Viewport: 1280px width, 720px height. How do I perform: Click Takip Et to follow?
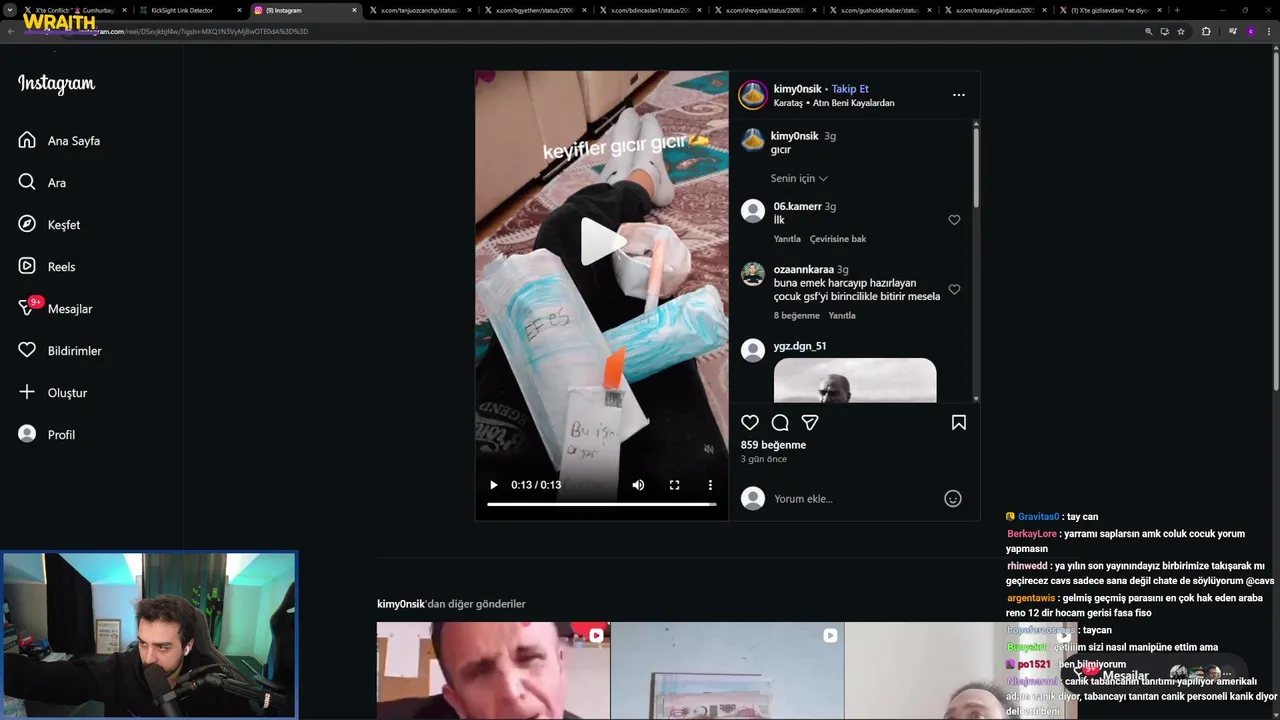850,89
